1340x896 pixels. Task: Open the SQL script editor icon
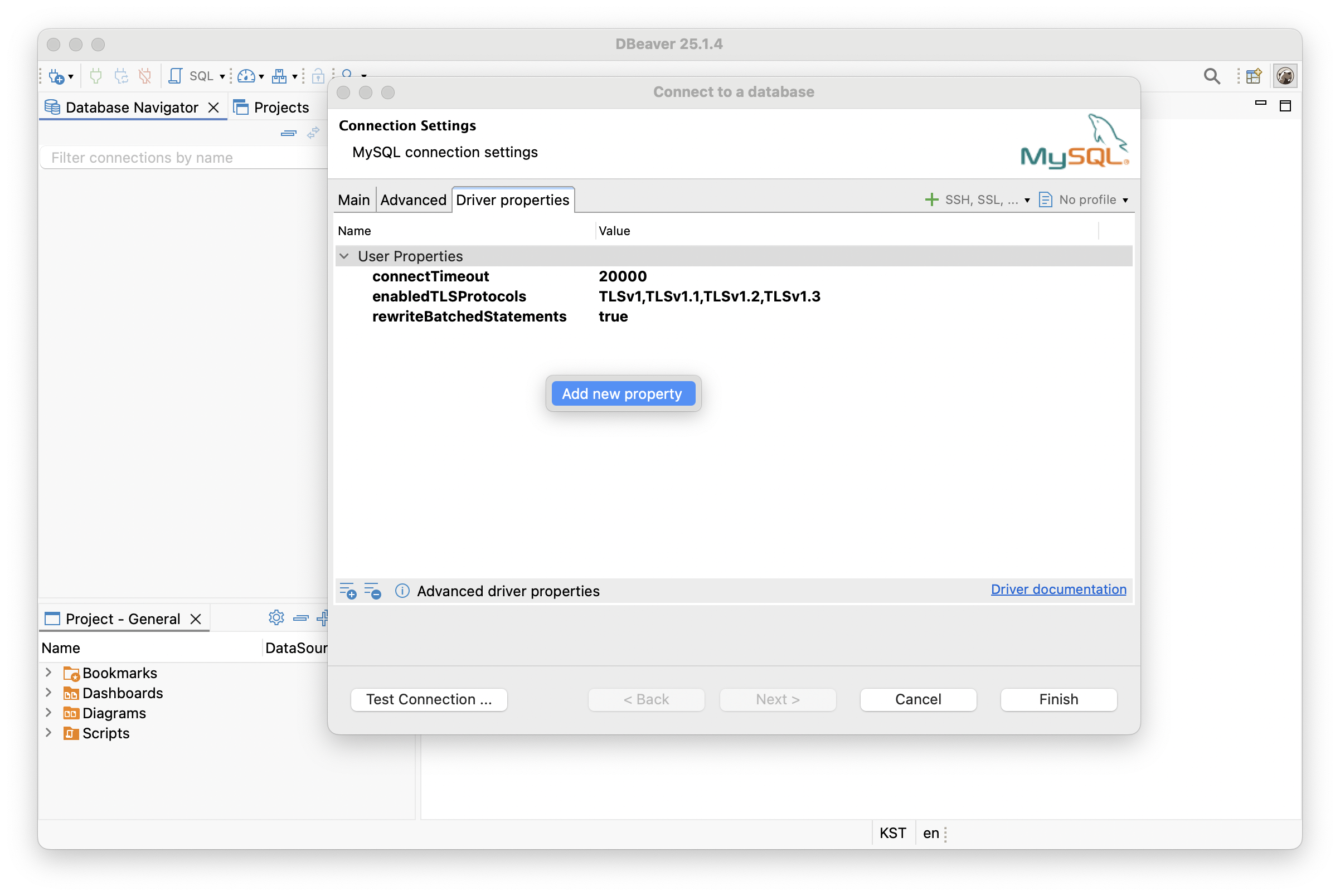click(x=176, y=76)
